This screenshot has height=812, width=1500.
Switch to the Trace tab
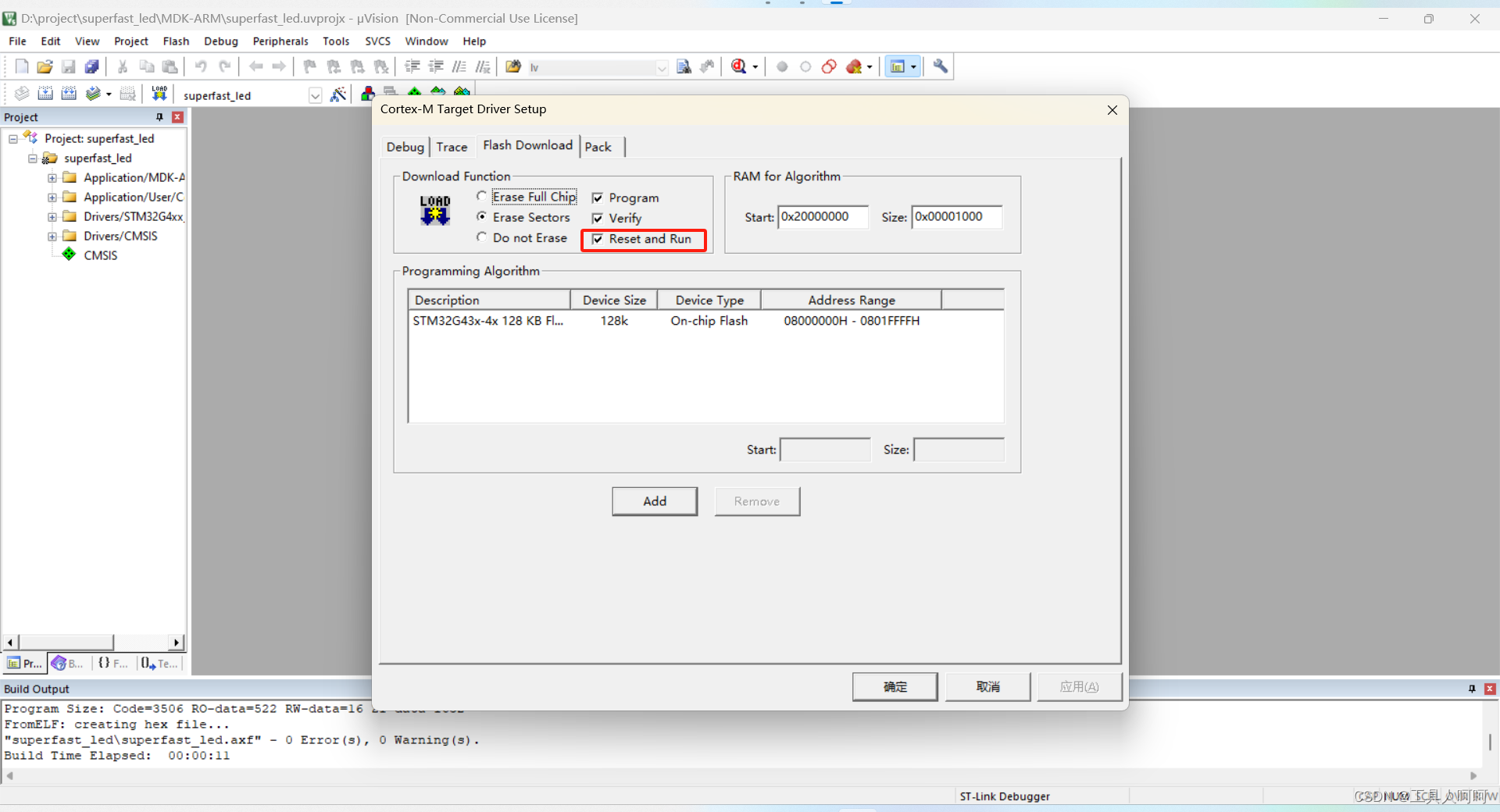[452, 147]
